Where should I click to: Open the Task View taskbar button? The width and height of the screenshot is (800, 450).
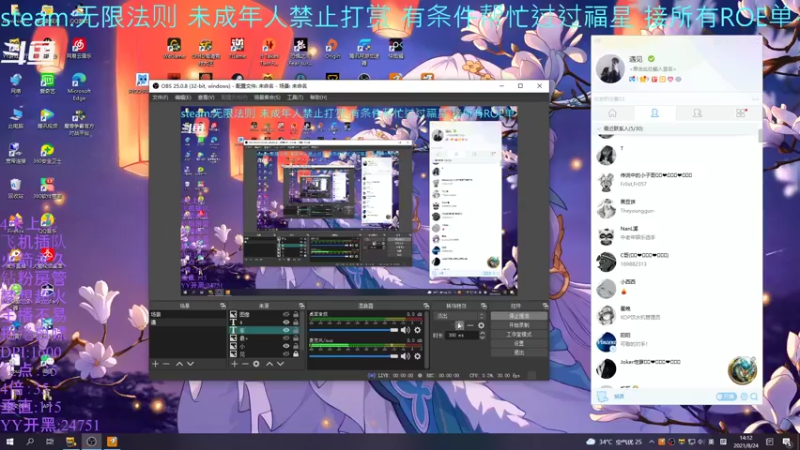click(x=49, y=441)
